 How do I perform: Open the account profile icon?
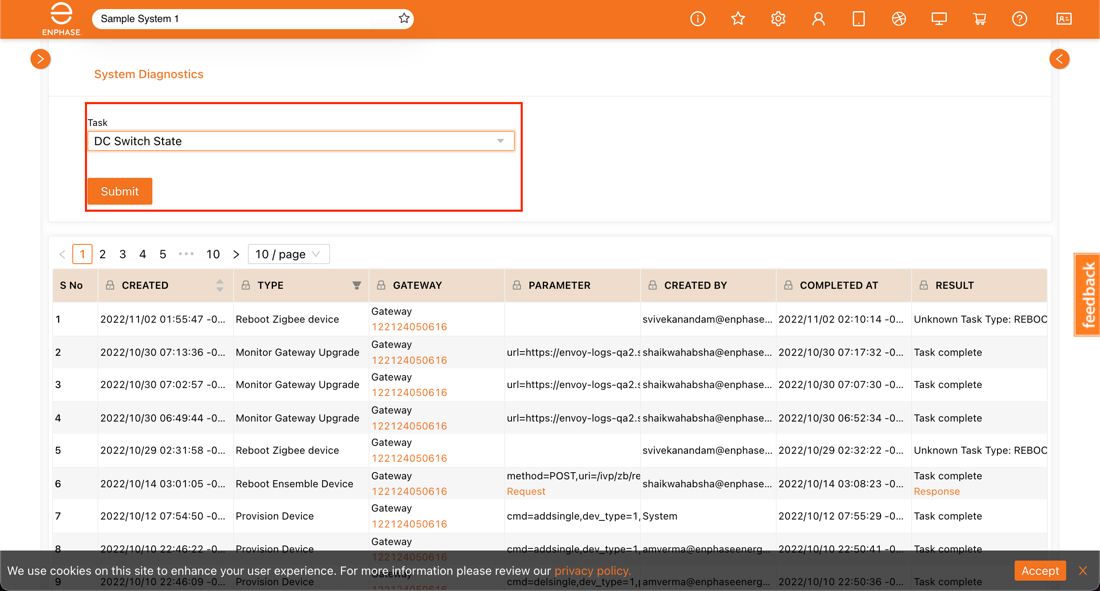pos(818,18)
